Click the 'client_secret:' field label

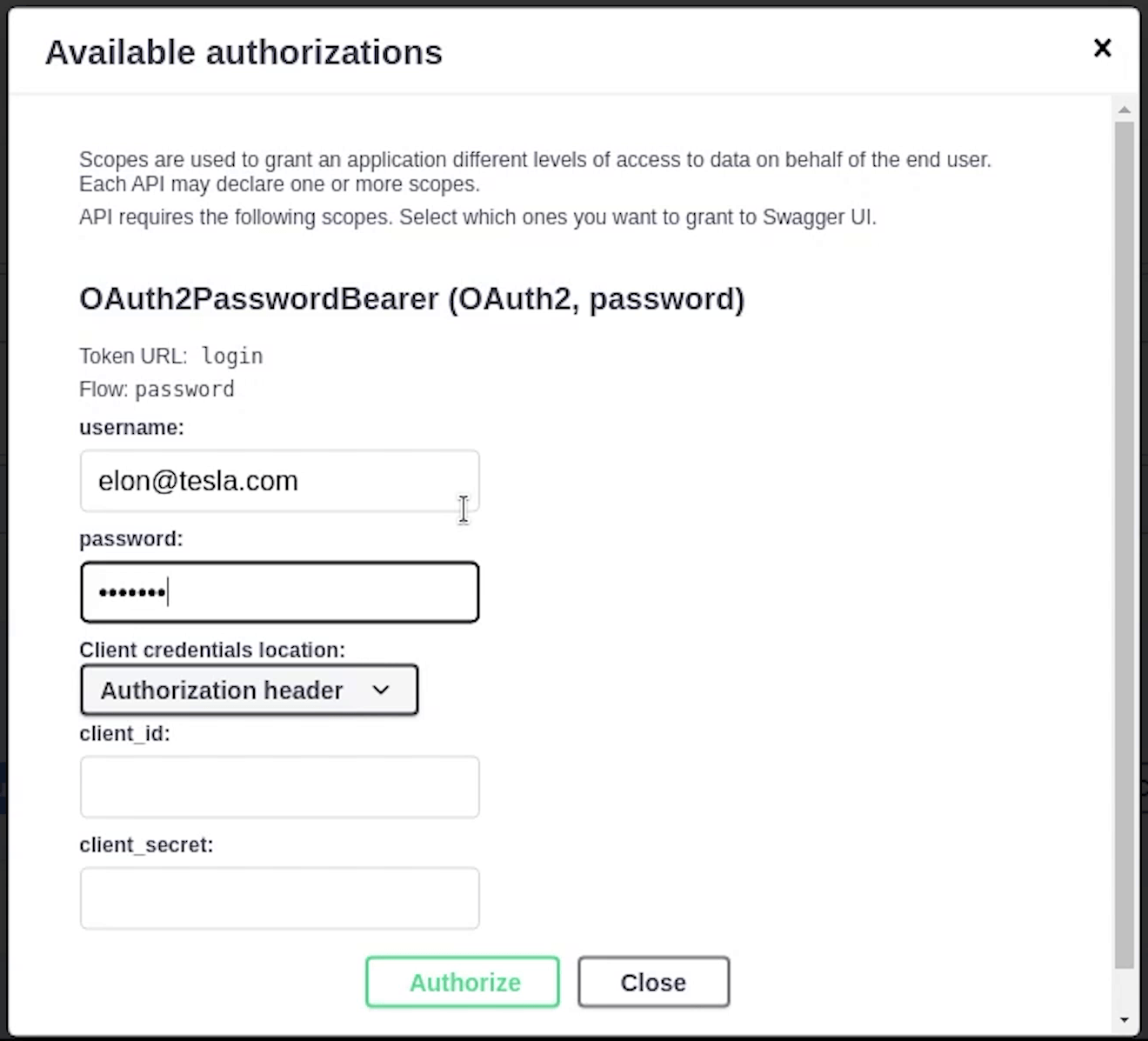[x=146, y=845]
